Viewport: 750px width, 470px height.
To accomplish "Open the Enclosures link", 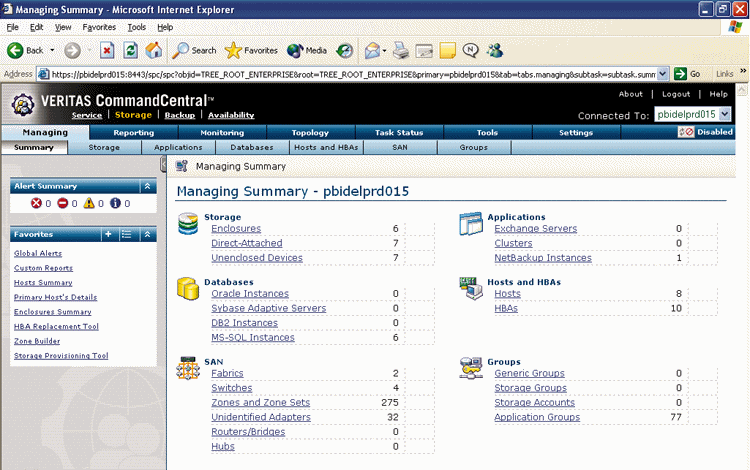I will point(236,229).
